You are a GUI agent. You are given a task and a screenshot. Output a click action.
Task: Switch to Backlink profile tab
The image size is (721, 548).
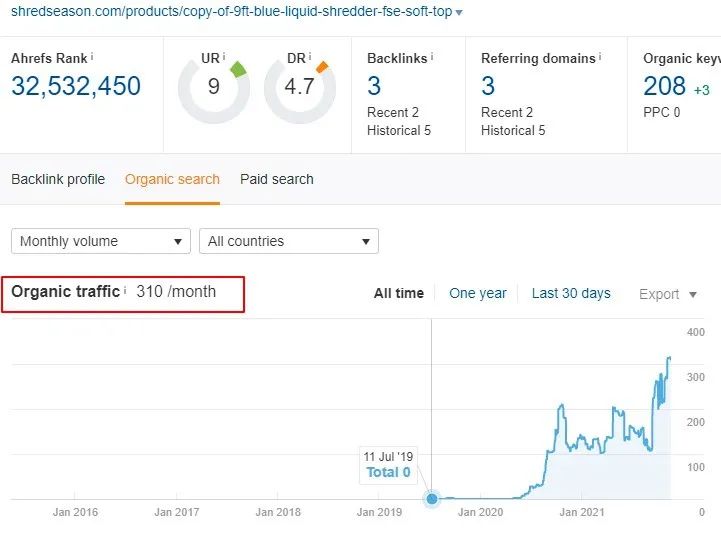(x=58, y=179)
